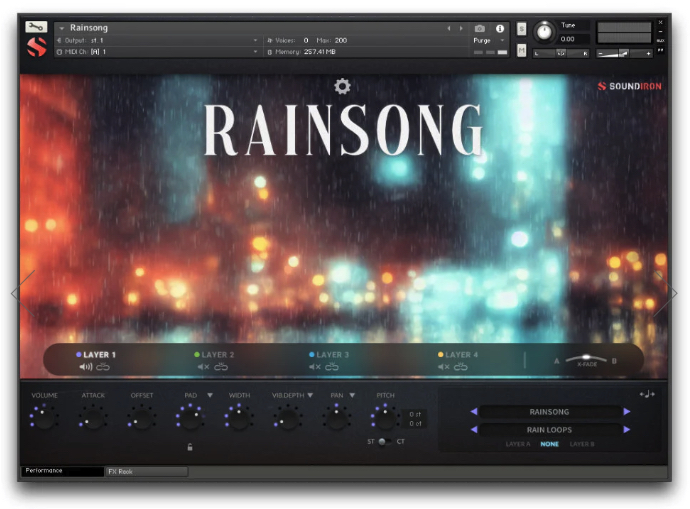The height and width of the screenshot is (509, 690).
Task: Click the WIDTH knob
Action: (x=239, y=417)
